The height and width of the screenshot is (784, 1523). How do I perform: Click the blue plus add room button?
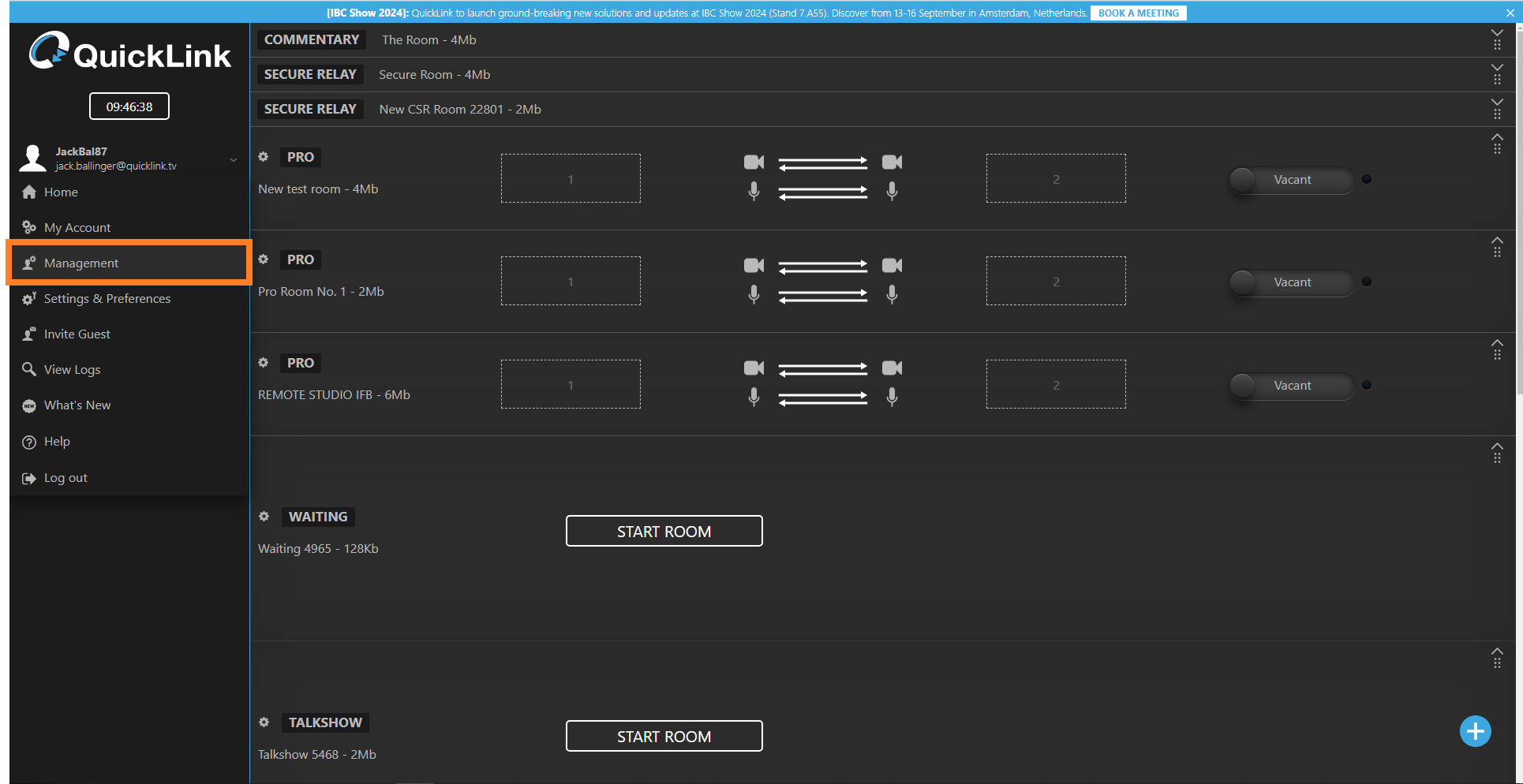coord(1475,731)
